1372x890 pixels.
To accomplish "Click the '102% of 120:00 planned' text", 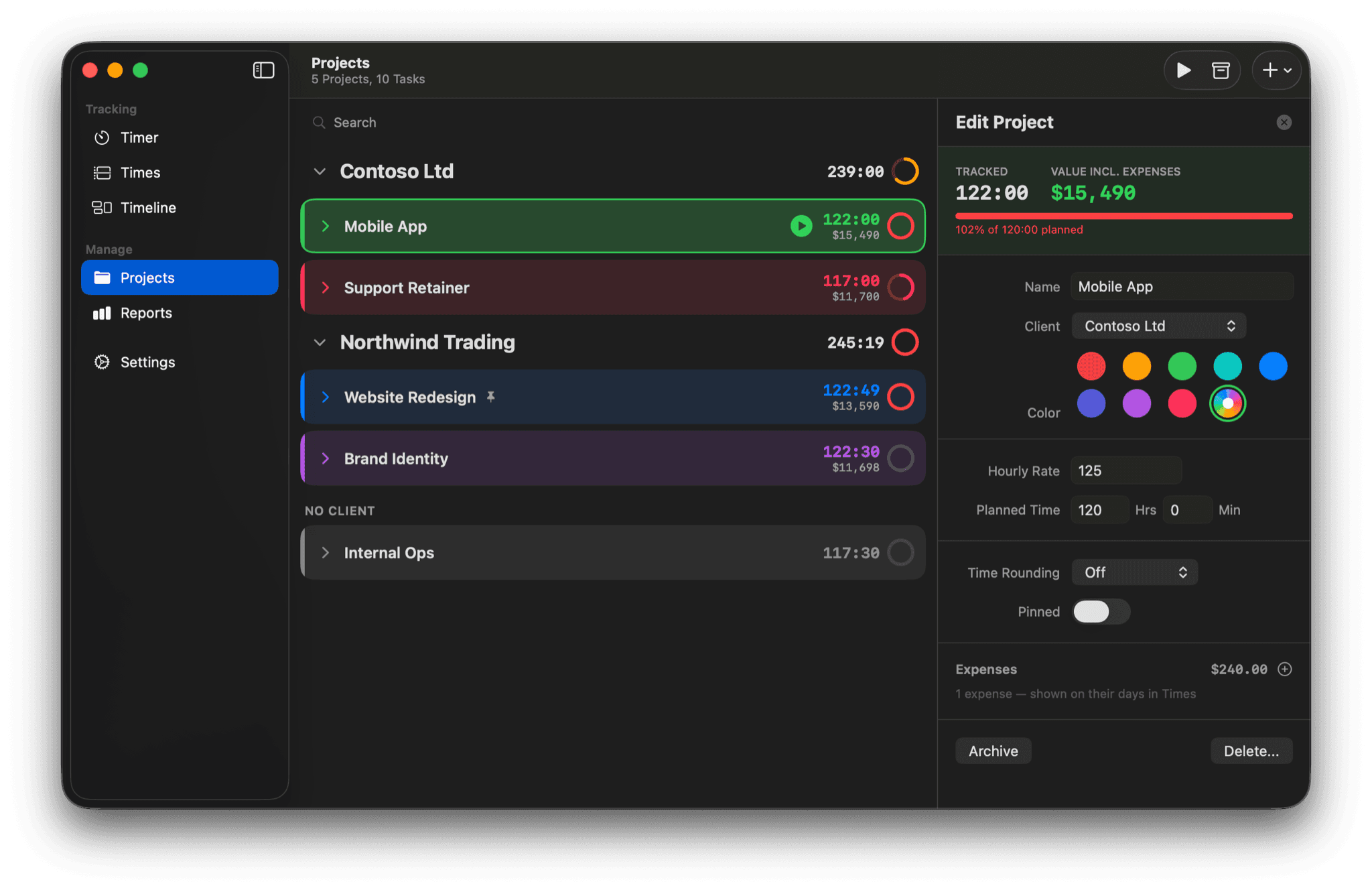I will coord(1019,230).
